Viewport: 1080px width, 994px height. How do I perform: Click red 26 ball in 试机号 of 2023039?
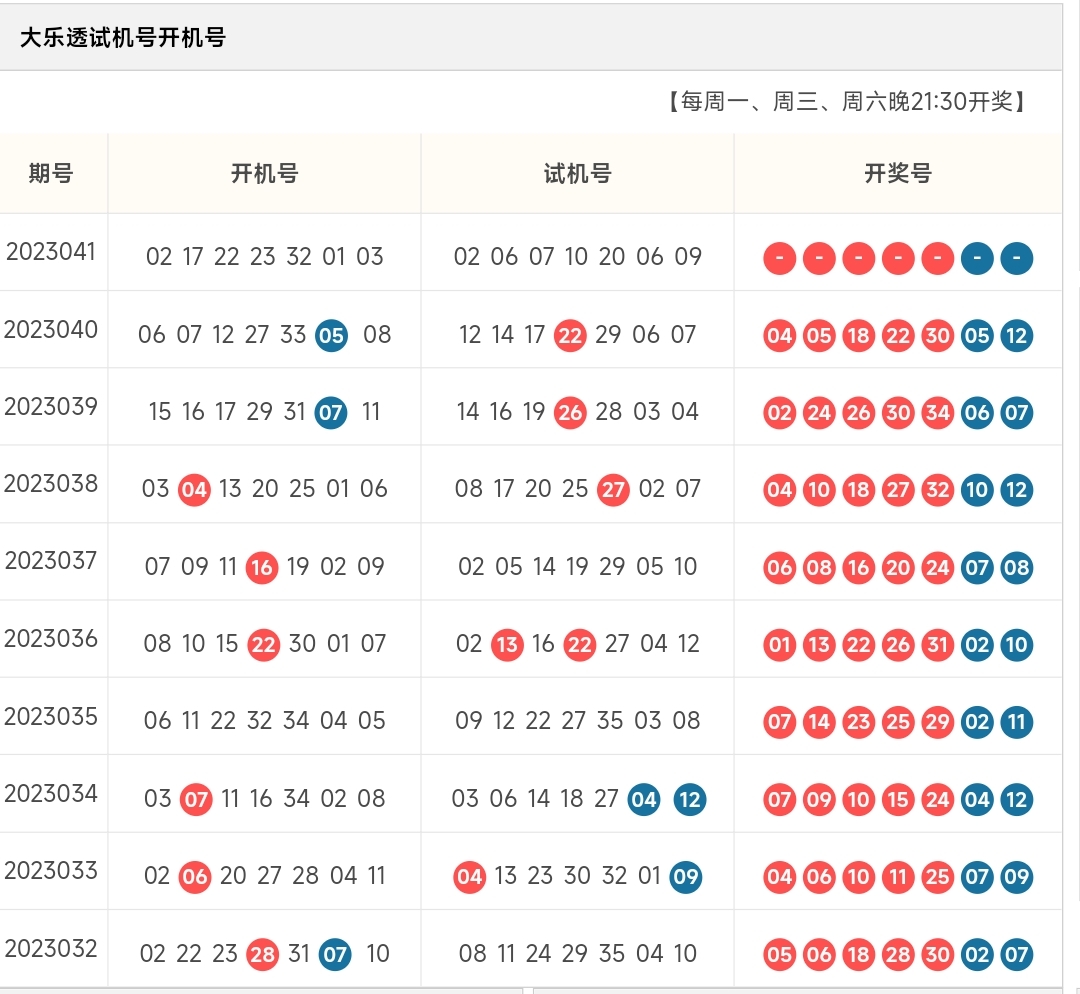tap(570, 413)
